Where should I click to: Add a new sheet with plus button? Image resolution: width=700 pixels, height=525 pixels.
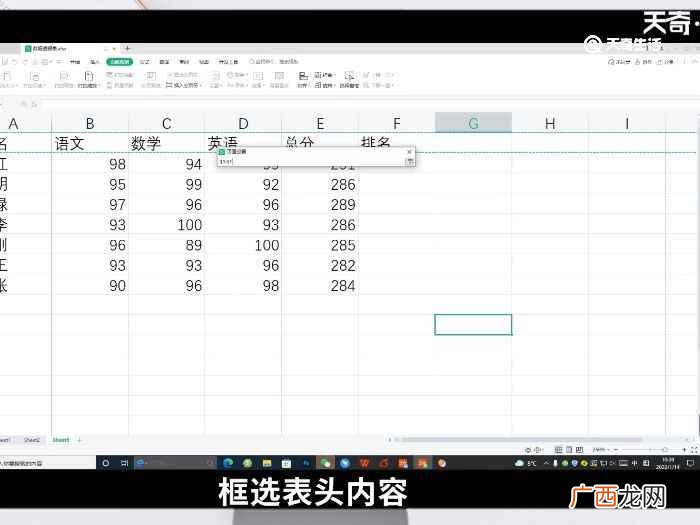click(x=79, y=440)
